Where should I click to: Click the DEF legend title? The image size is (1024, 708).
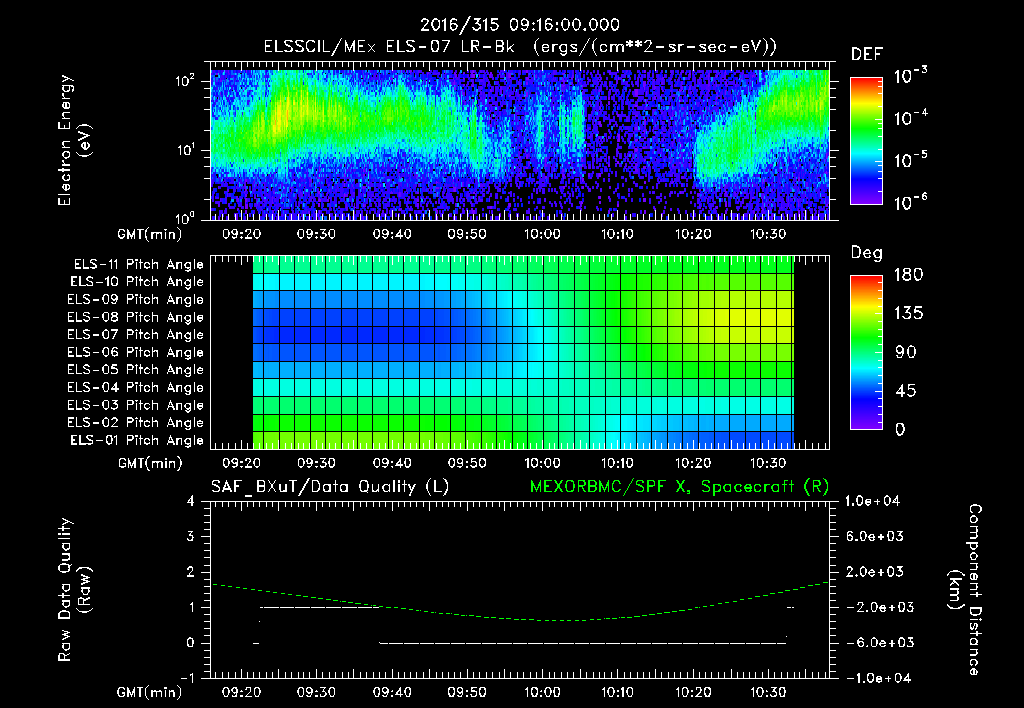(867, 55)
